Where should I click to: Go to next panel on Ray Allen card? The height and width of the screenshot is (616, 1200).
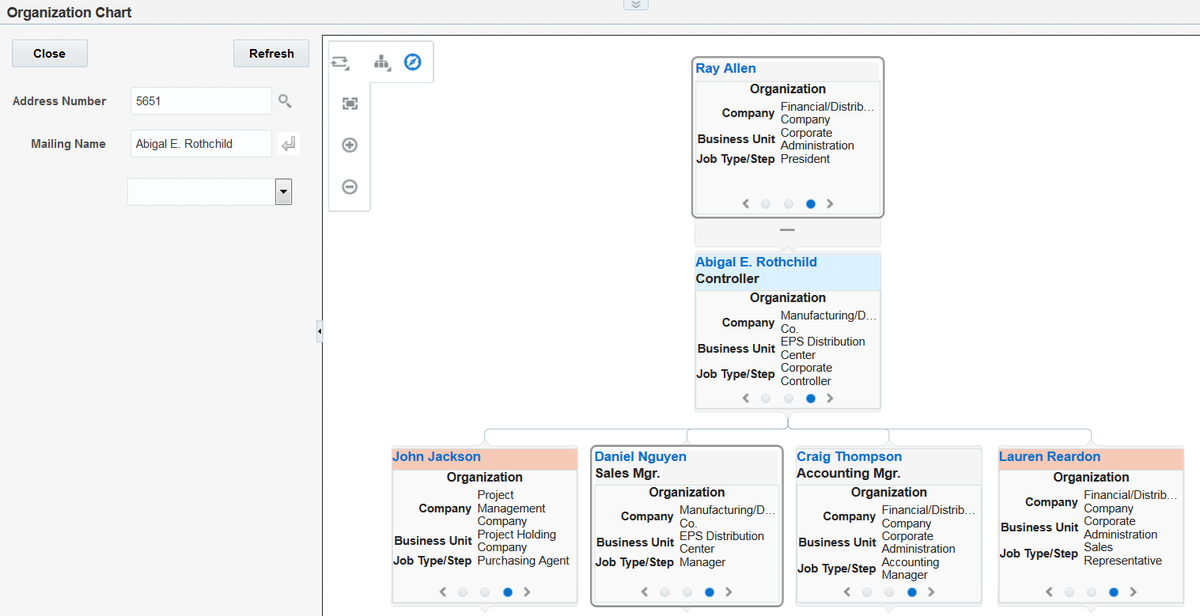pos(830,204)
